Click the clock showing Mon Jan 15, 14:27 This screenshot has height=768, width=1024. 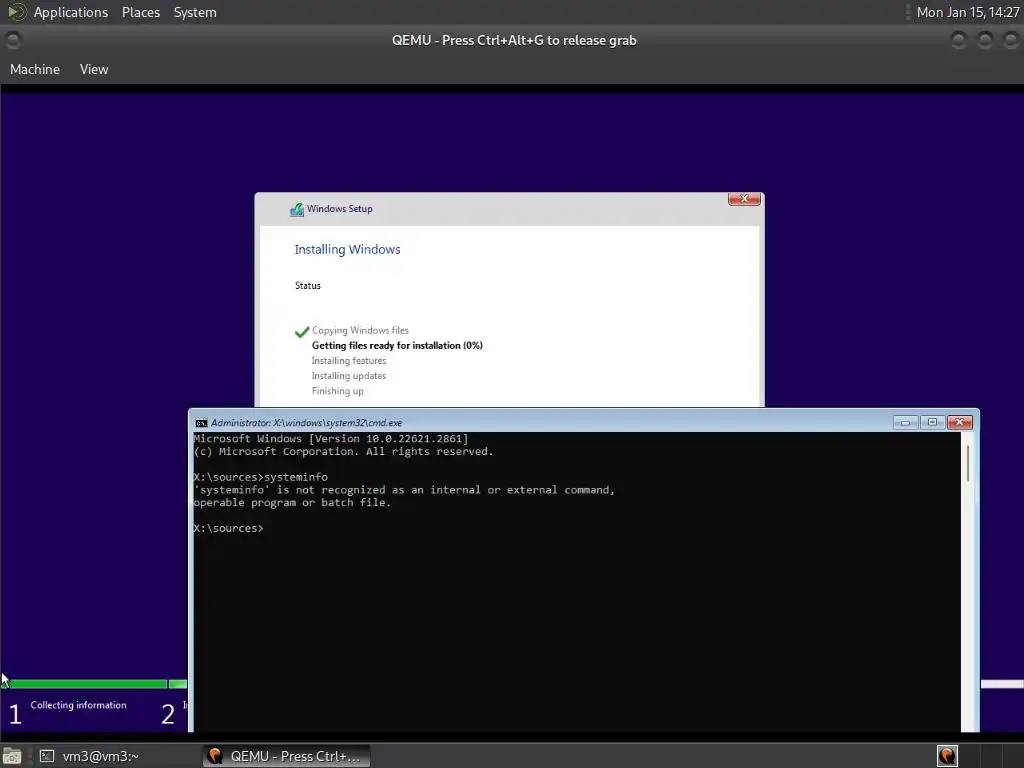tap(967, 12)
